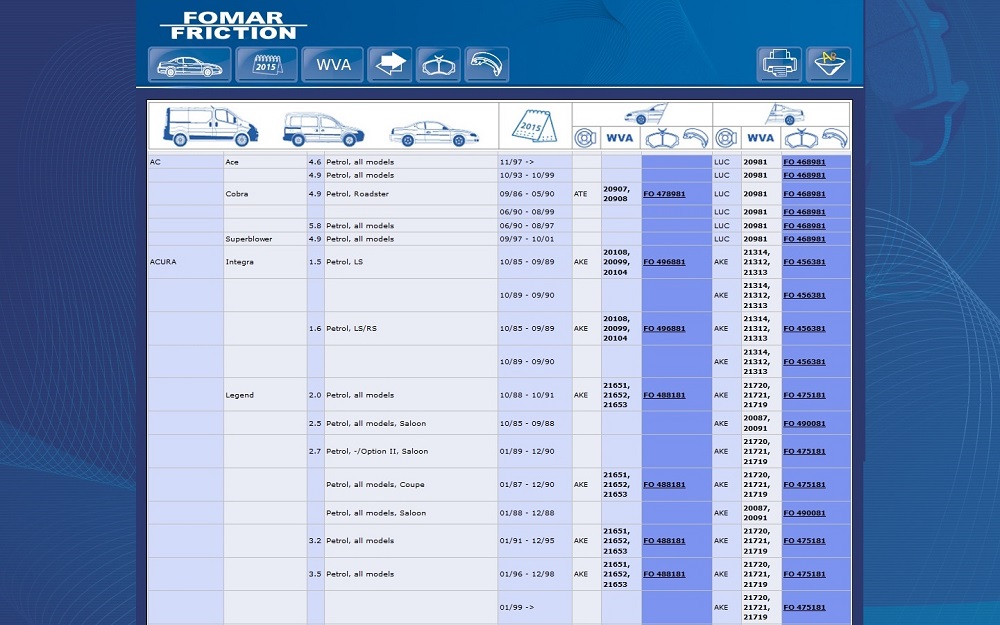Click the date range '06/90 - 08/99'
Screen dimensions: 1000x625
tap(527, 212)
